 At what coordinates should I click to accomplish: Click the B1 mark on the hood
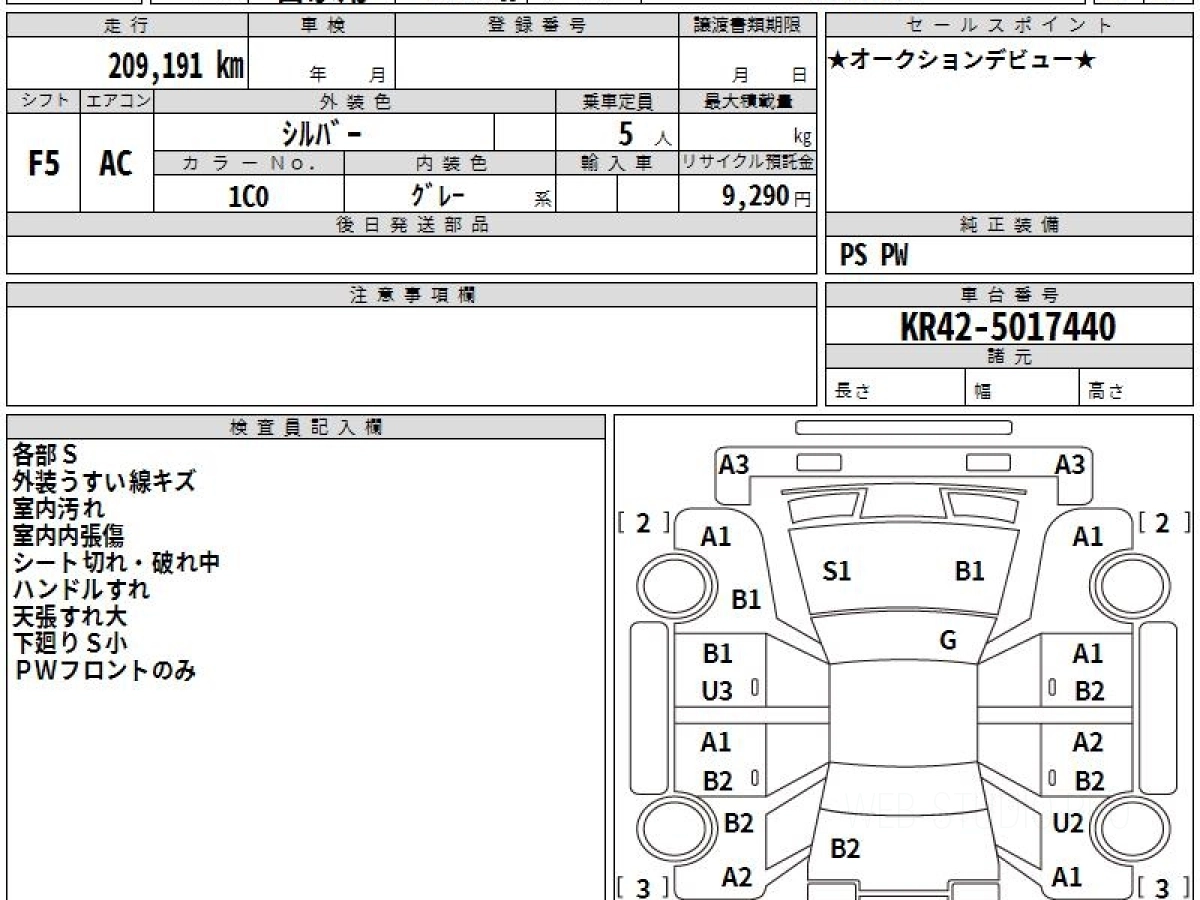pyautogui.click(x=969, y=572)
